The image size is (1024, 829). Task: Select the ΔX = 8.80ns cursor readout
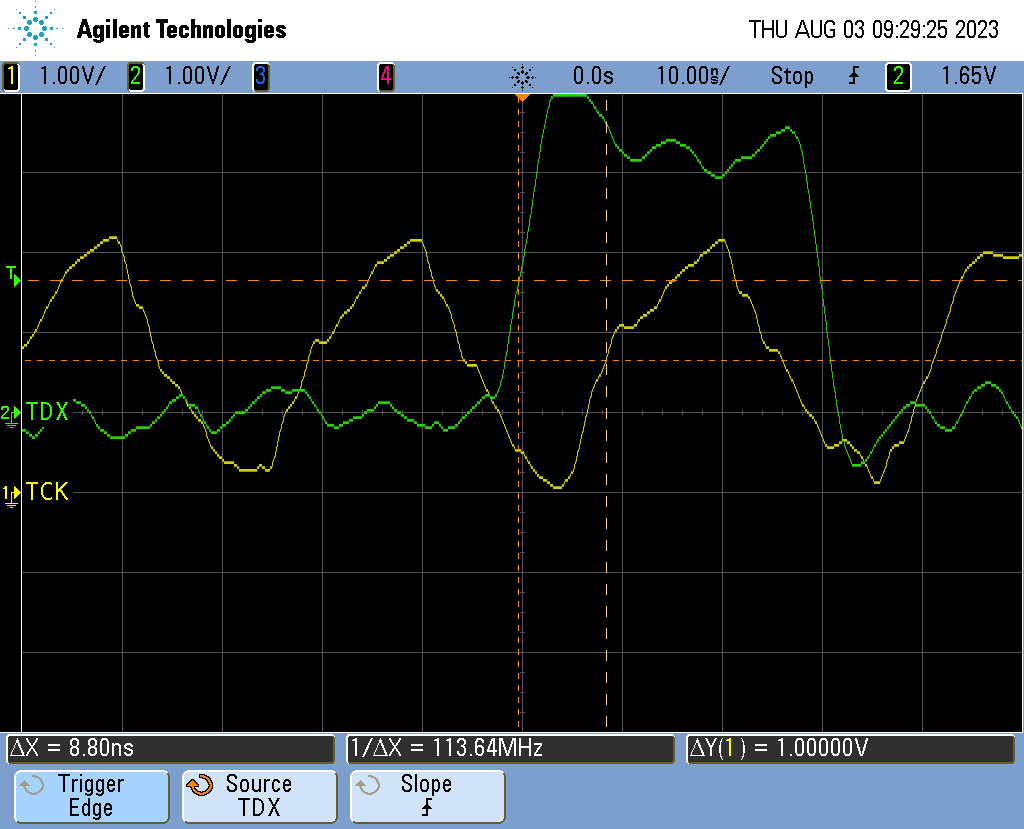click(170, 748)
